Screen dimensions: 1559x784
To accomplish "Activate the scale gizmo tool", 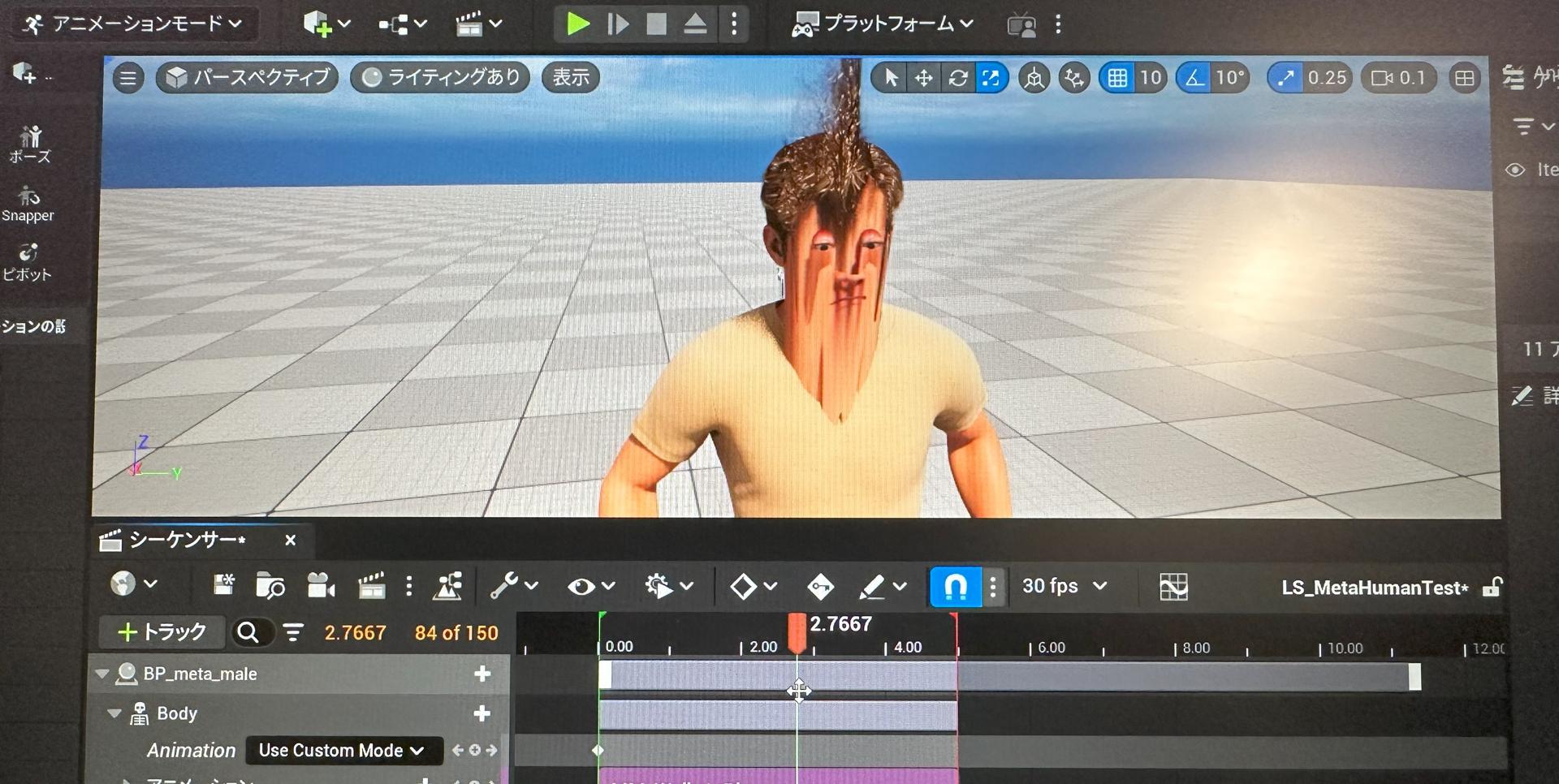I will tap(991, 78).
